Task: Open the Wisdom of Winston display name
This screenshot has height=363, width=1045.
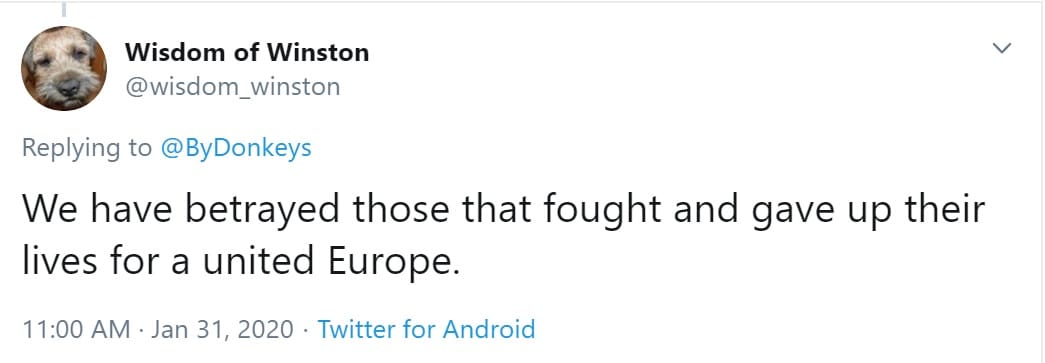Action: point(247,52)
